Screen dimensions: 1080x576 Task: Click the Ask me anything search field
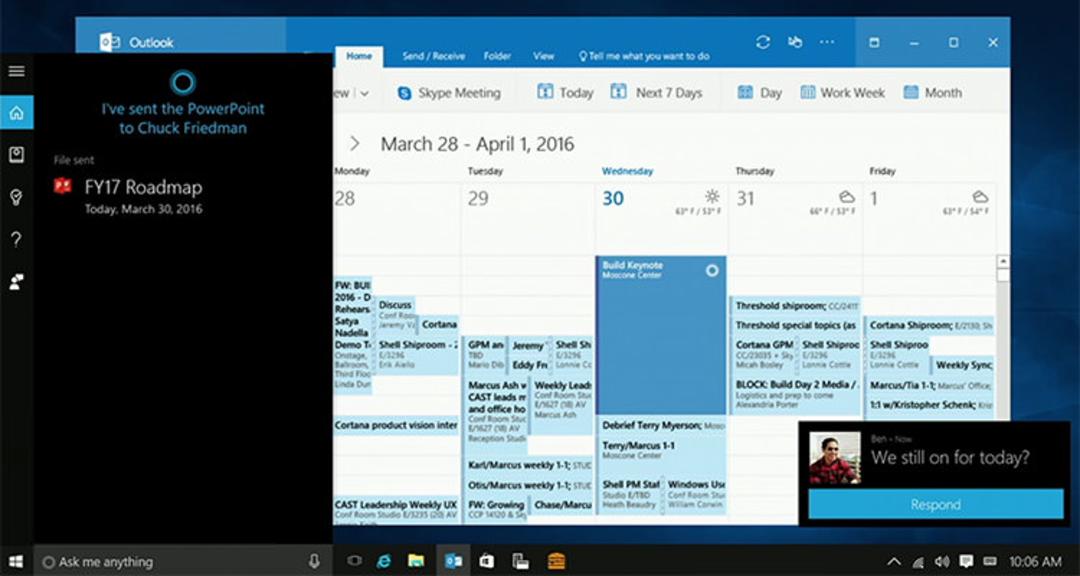[x=172, y=562]
